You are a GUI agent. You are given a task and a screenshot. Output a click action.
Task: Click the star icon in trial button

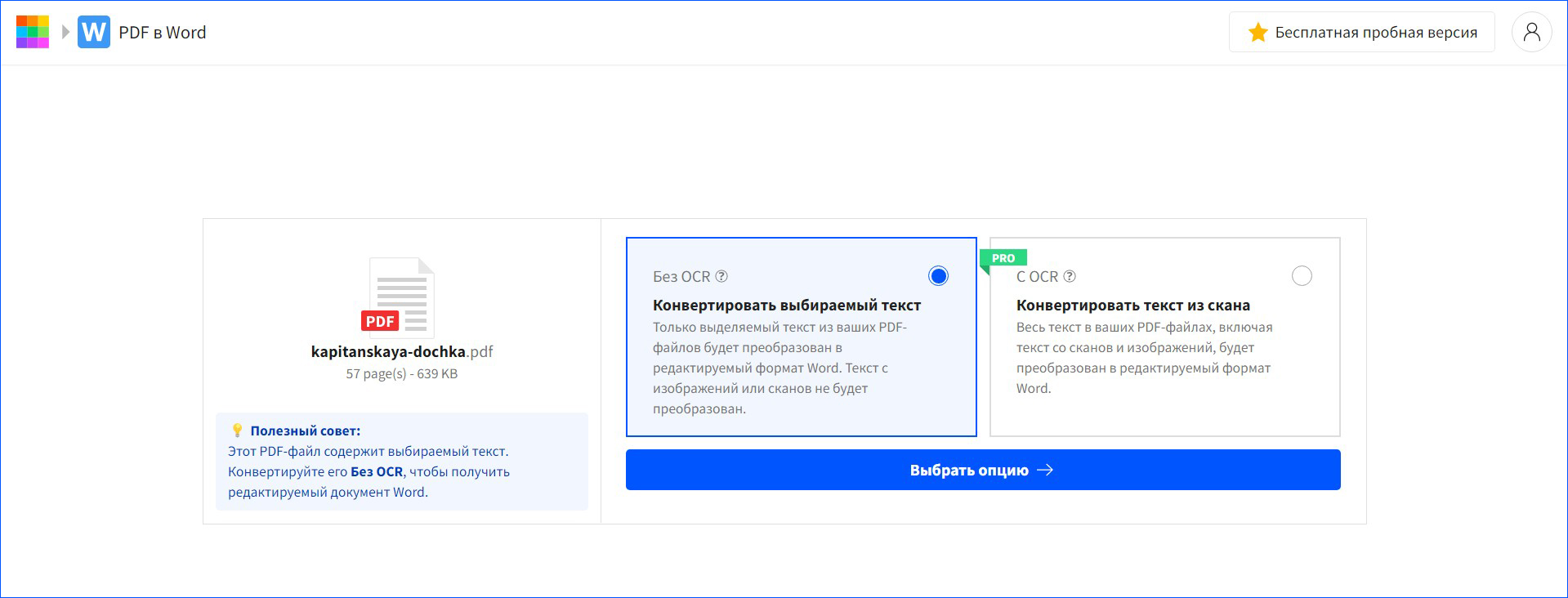[x=1258, y=32]
